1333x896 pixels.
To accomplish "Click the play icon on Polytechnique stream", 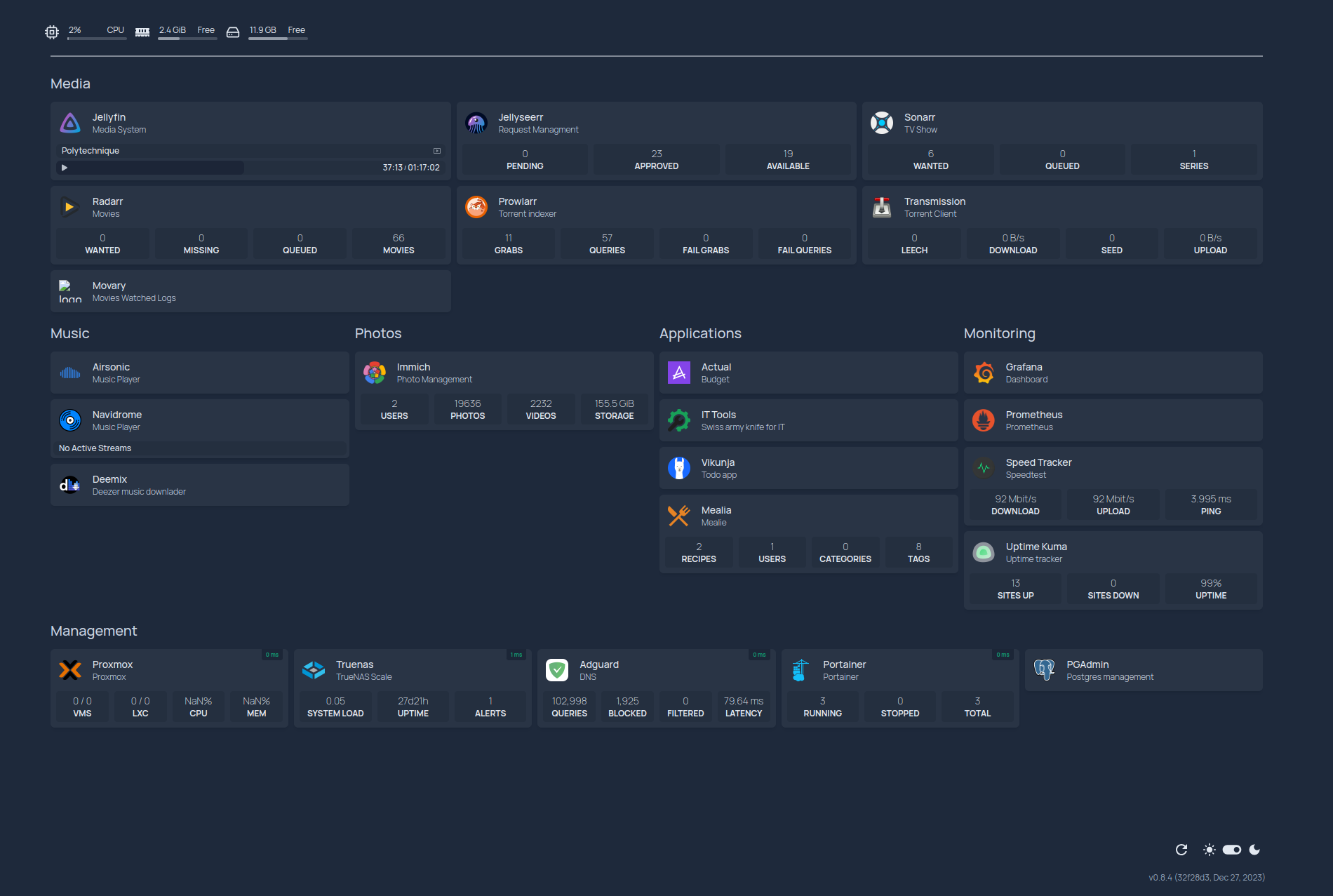I will tap(65, 168).
